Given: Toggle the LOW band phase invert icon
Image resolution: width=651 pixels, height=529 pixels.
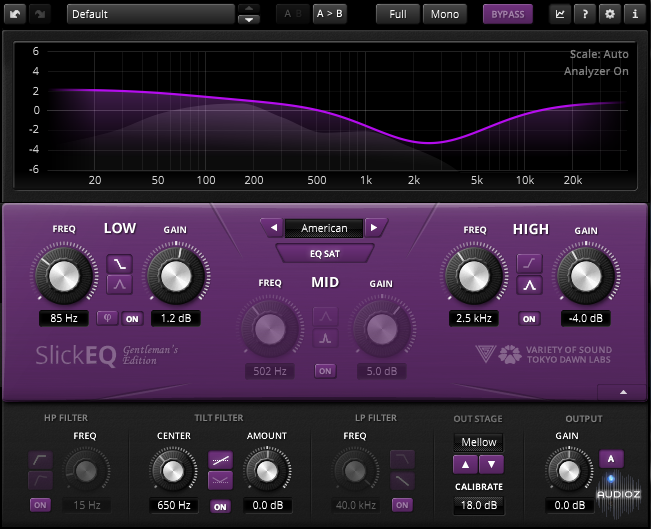Looking at the screenshot, I should pos(107,318).
